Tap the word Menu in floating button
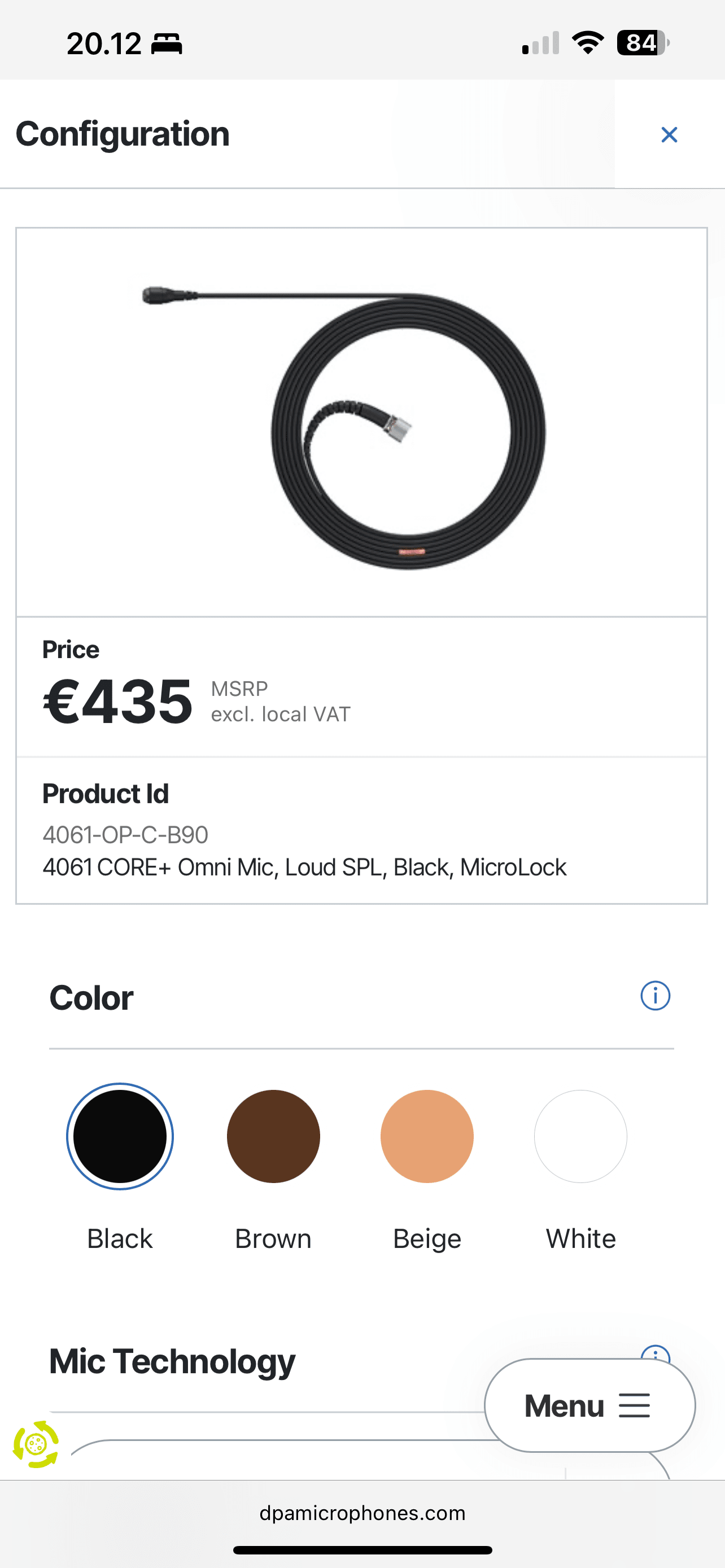Image resolution: width=725 pixels, height=1568 pixels. [564, 1406]
